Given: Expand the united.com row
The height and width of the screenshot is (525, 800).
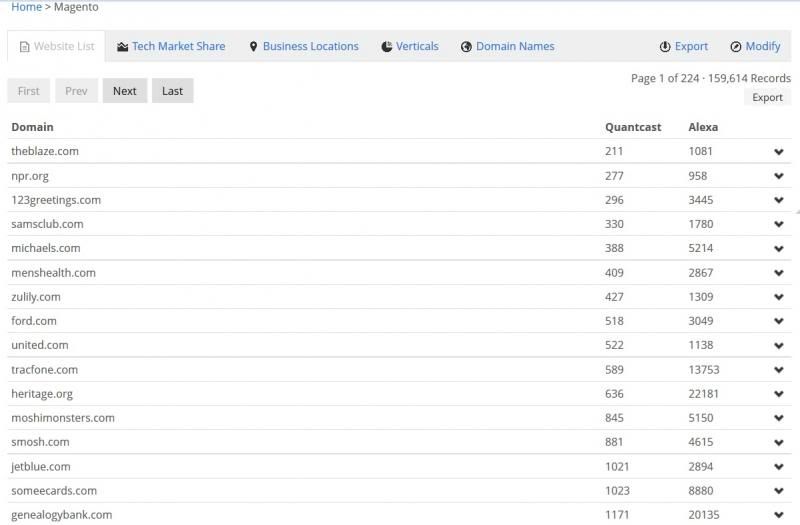Looking at the screenshot, I should pos(779,345).
